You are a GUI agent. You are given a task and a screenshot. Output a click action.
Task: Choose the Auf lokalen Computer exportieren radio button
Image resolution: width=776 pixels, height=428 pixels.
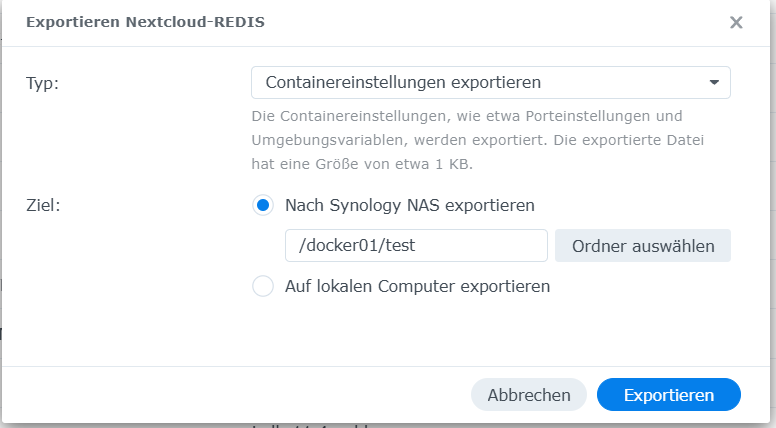tap(263, 287)
